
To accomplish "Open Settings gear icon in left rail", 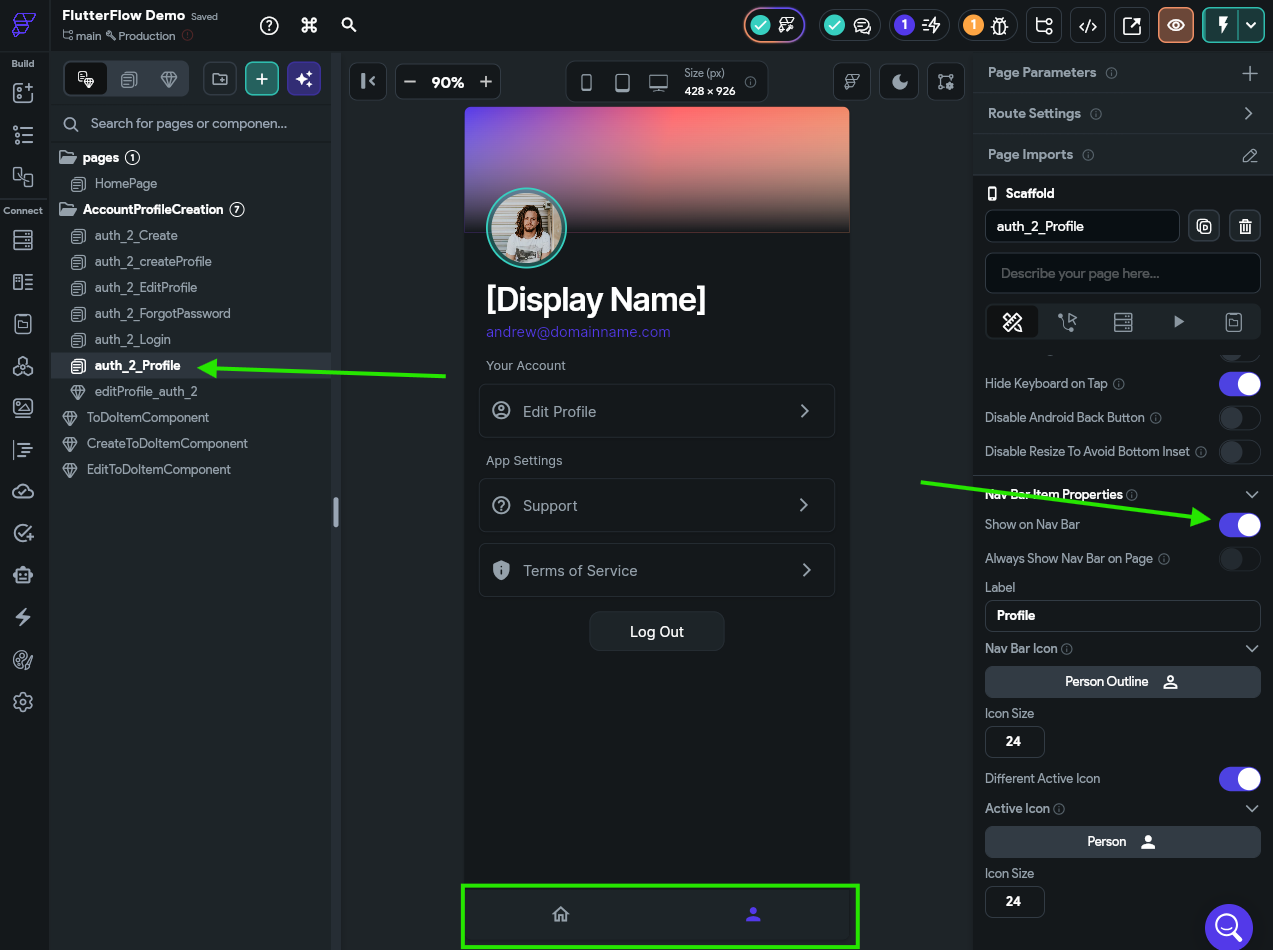I will tap(23, 702).
